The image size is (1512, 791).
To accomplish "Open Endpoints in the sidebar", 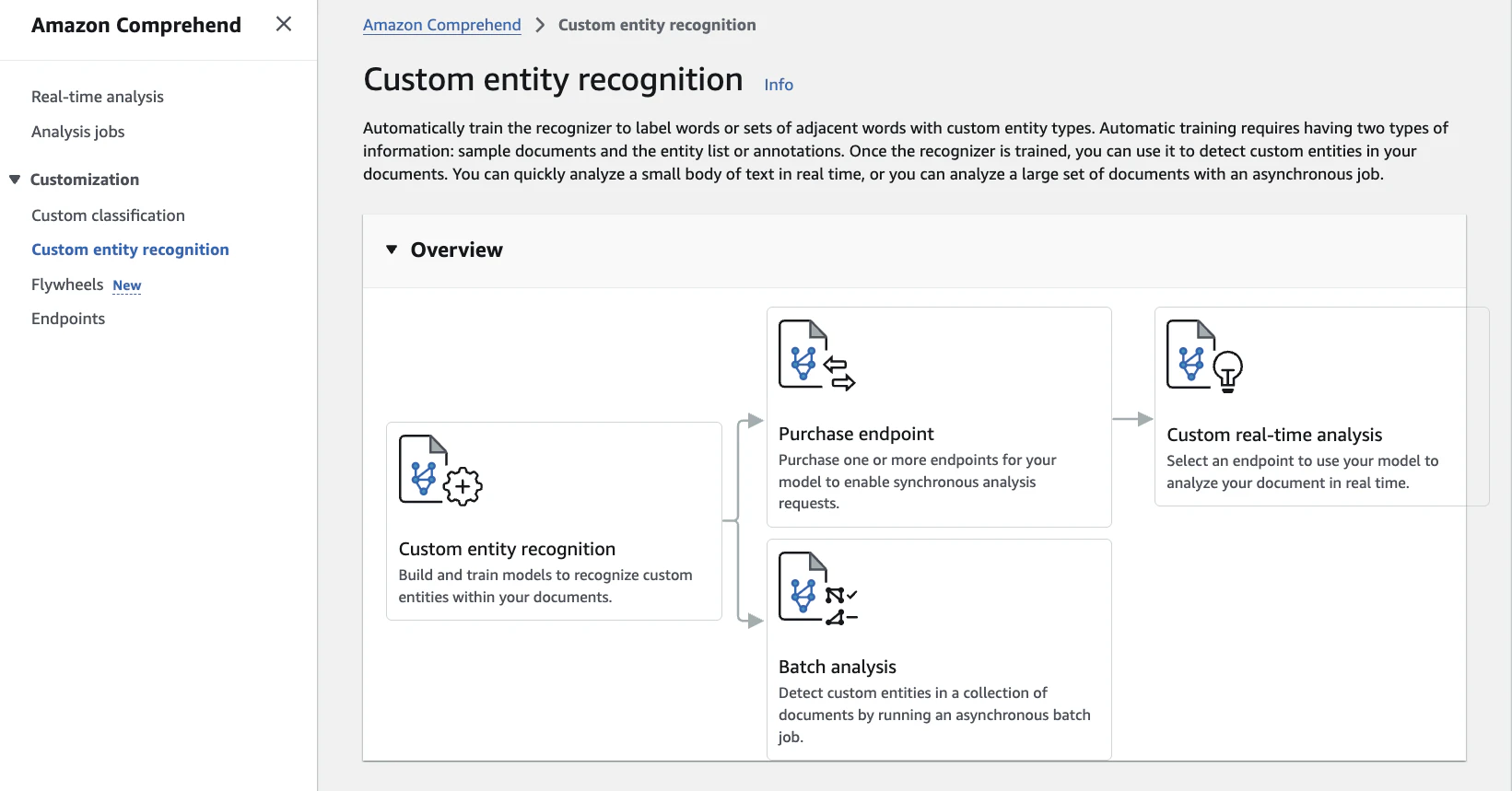I will tap(68, 319).
